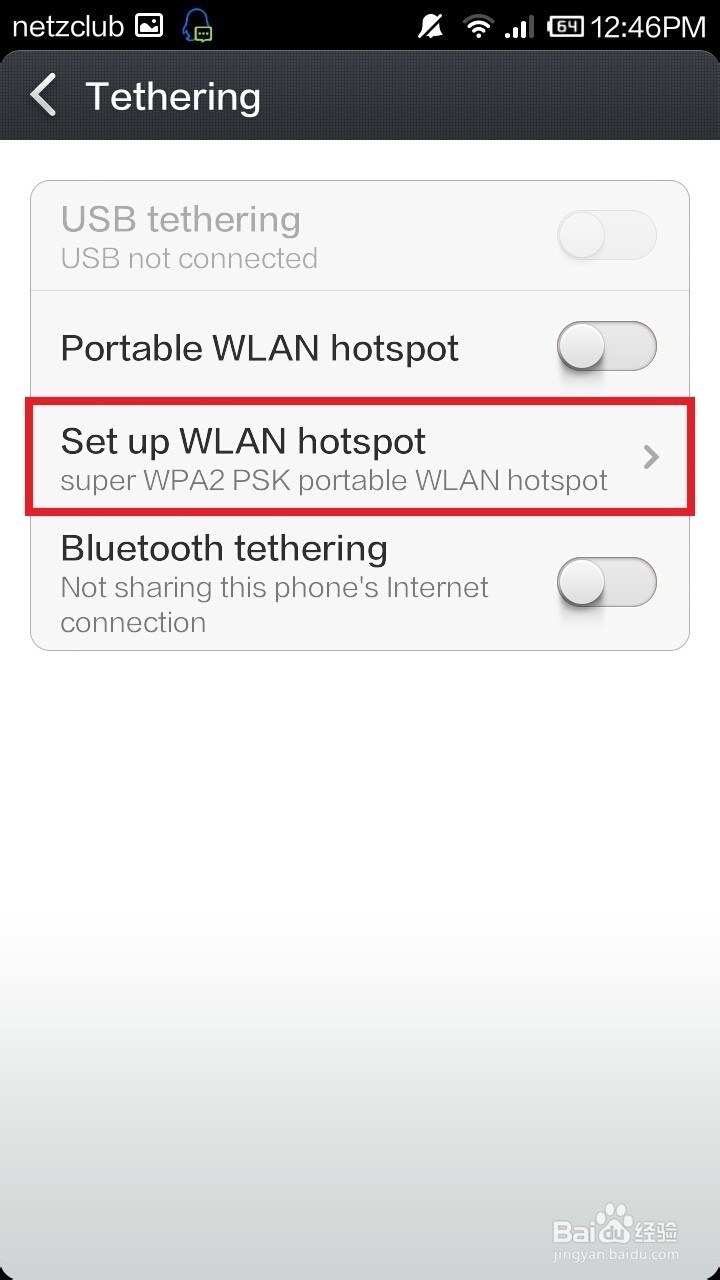Tap the Tethering page title

coord(173,96)
